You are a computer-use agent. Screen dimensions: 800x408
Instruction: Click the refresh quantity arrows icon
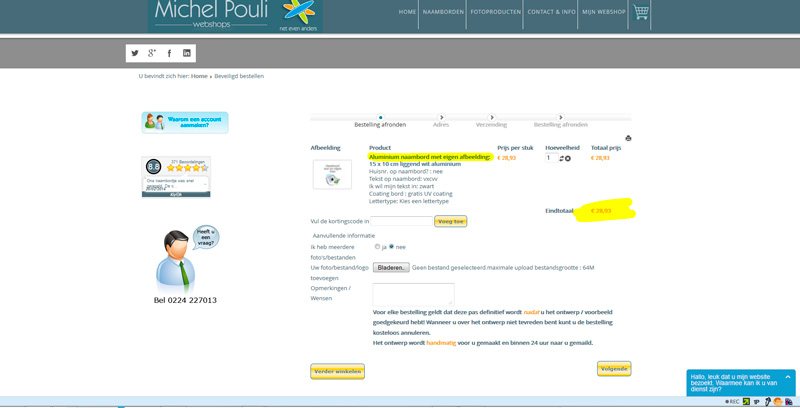tap(562, 159)
